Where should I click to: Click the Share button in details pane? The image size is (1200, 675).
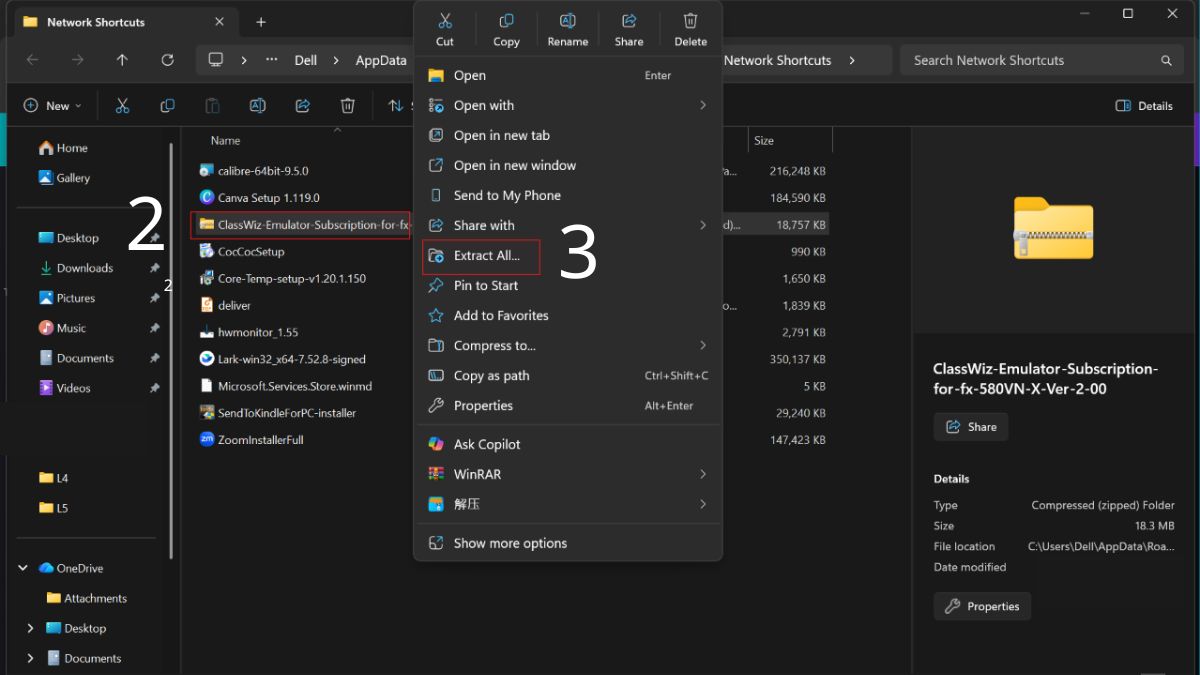coord(971,427)
